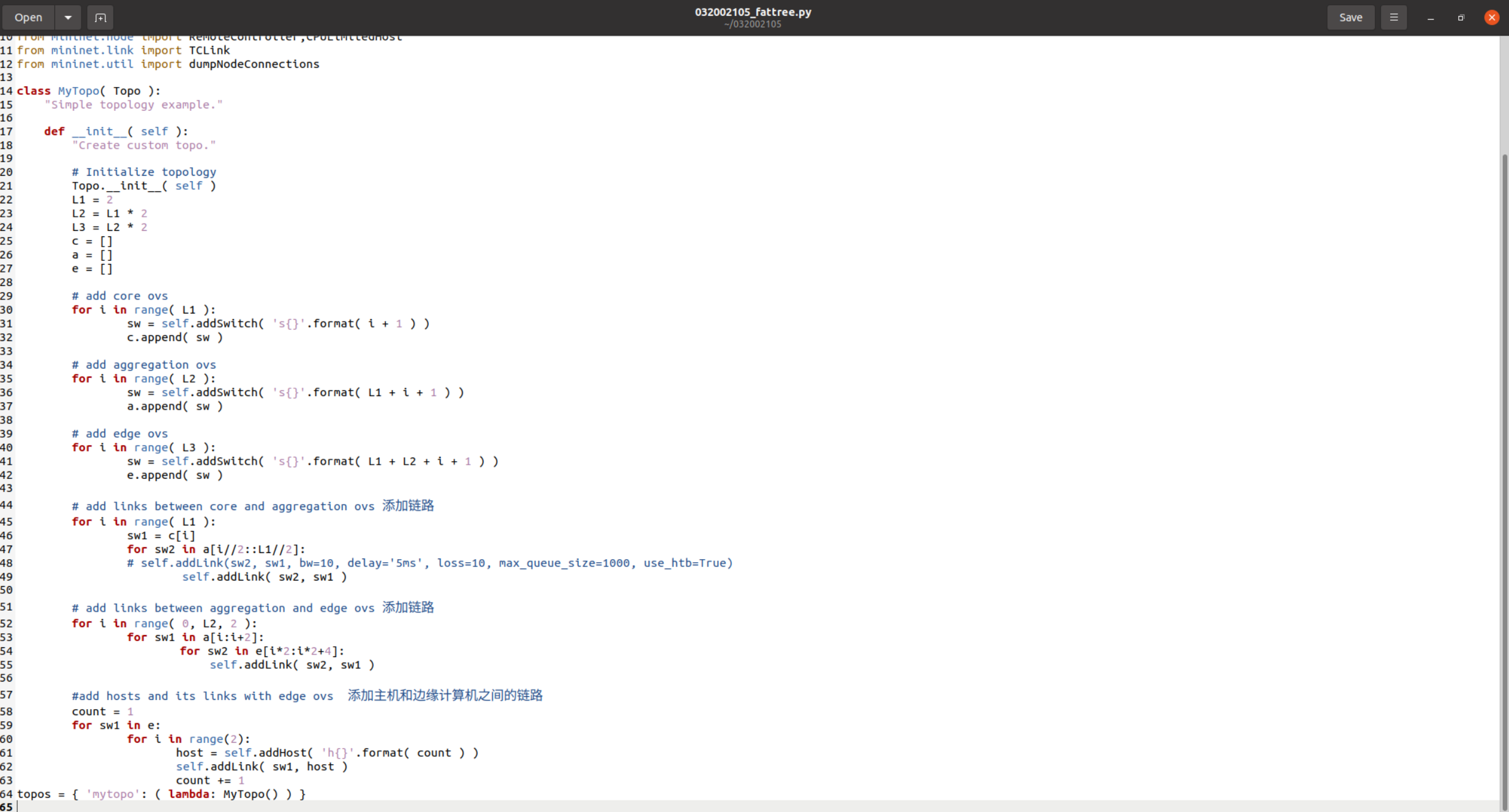The image size is (1509, 812).
Task: Minimize the gedit window
Action: [x=1431, y=18]
